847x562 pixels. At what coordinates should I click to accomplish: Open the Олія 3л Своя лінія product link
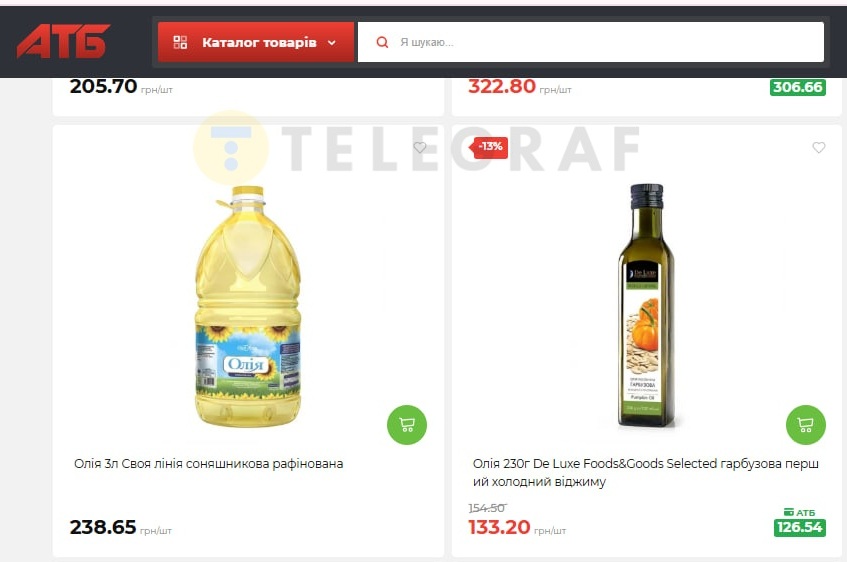(x=209, y=464)
